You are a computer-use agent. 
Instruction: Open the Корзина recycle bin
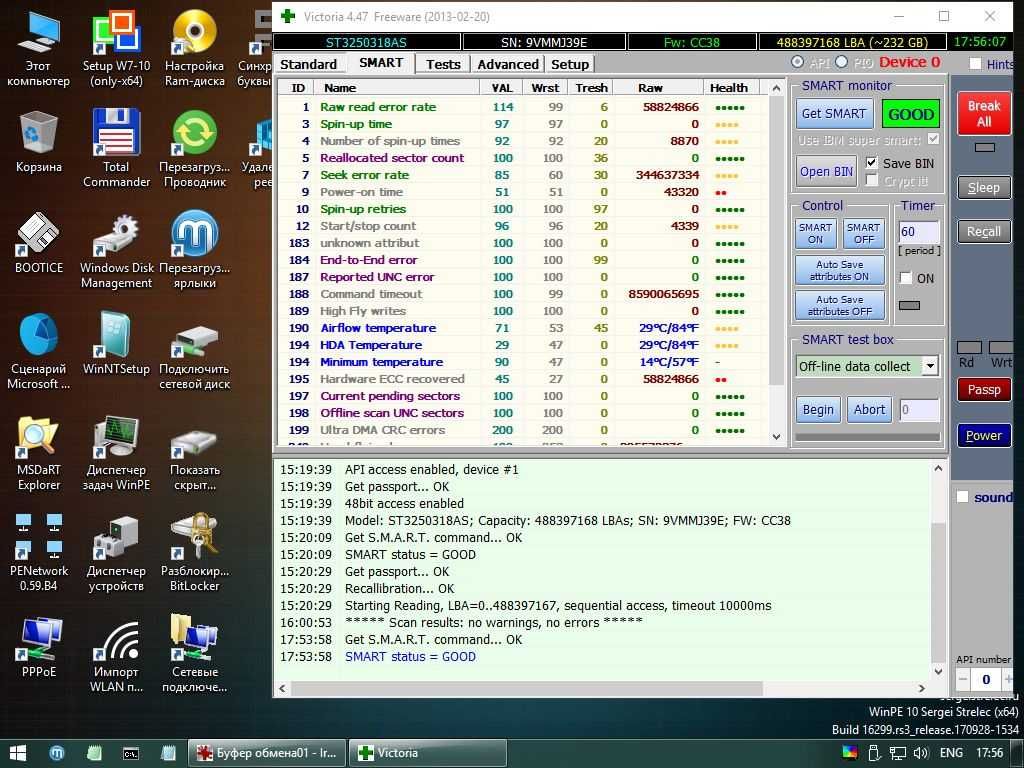(x=39, y=142)
